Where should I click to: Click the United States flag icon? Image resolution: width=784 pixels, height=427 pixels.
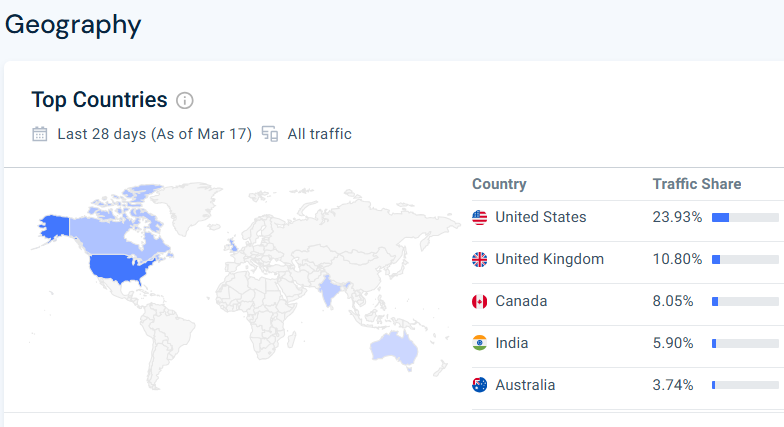click(480, 217)
